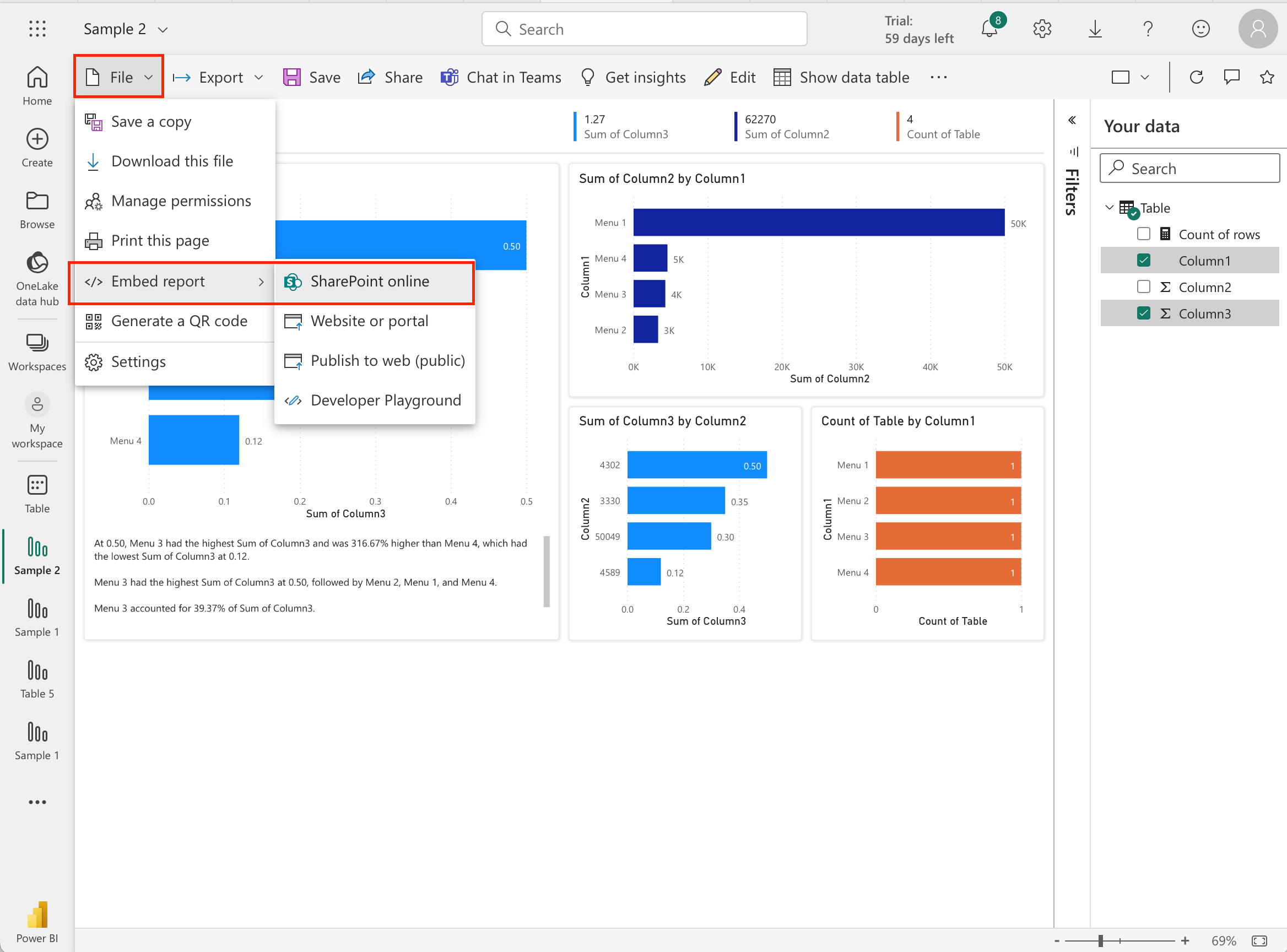This screenshot has width=1287, height=952.
Task: Click the SharePoint online embed option
Action: (370, 281)
